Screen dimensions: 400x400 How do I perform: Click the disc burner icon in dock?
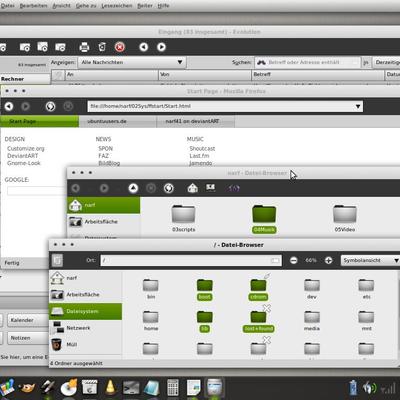(69, 387)
